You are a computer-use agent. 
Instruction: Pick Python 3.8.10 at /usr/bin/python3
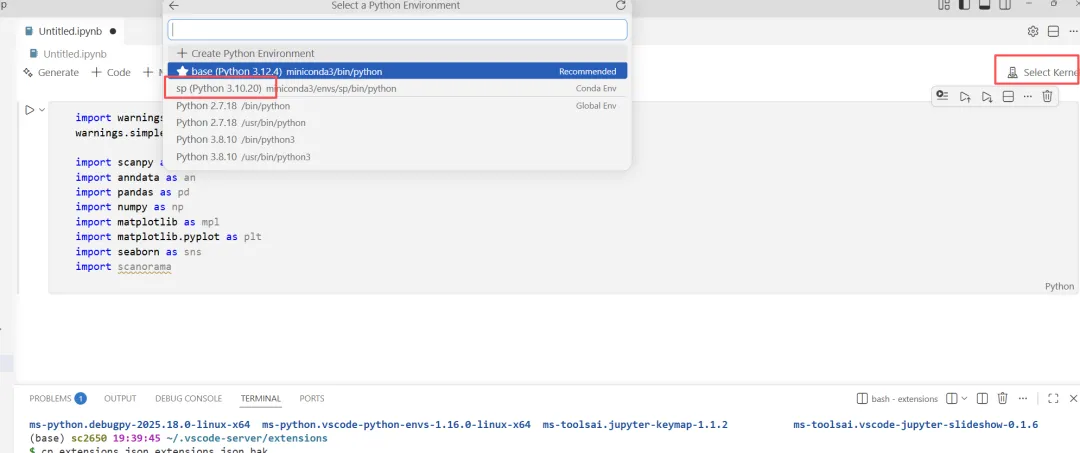(397, 157)
